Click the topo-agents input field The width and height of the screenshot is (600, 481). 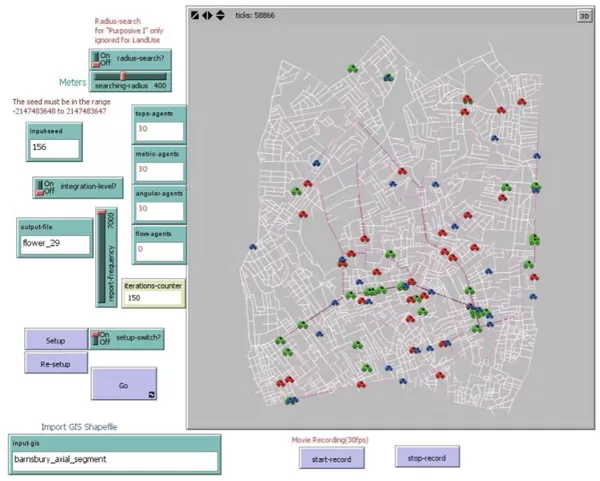159,131
